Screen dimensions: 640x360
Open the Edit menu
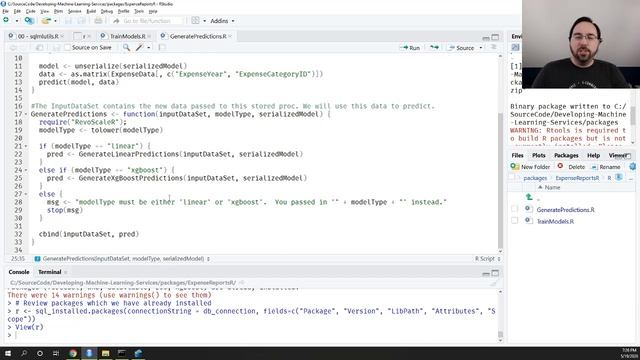[x=17, y=11]
